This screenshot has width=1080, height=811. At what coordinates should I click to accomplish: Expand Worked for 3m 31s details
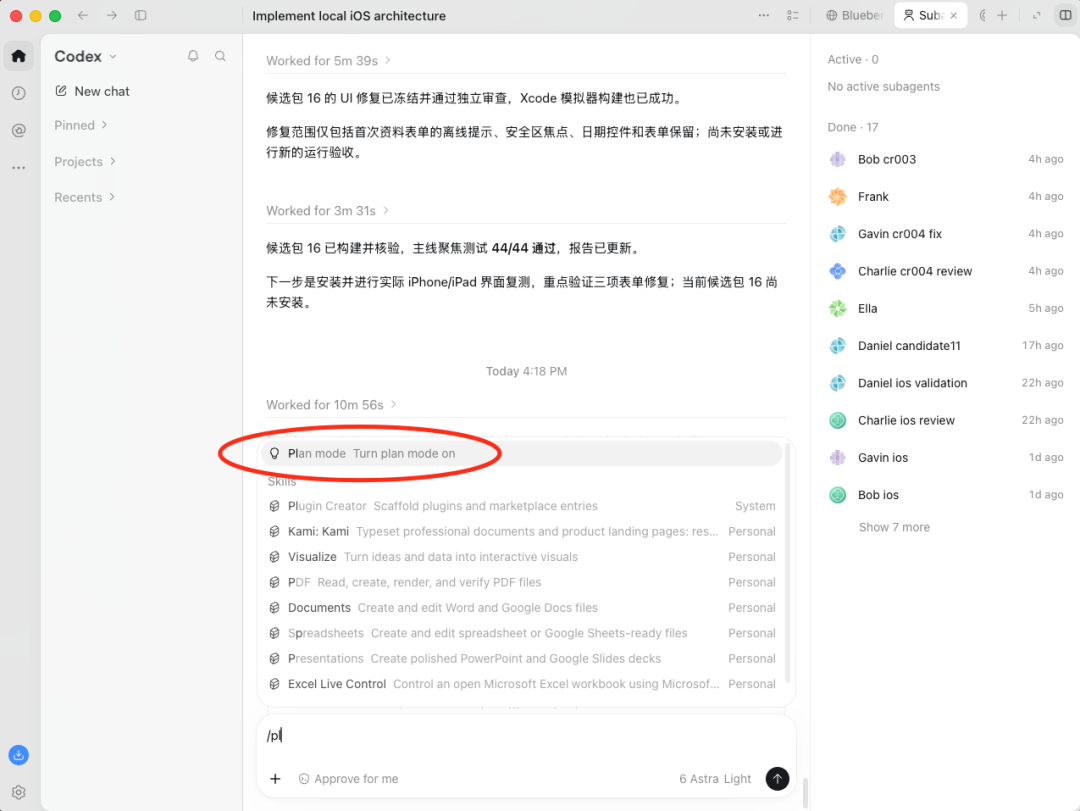(328, 211)
